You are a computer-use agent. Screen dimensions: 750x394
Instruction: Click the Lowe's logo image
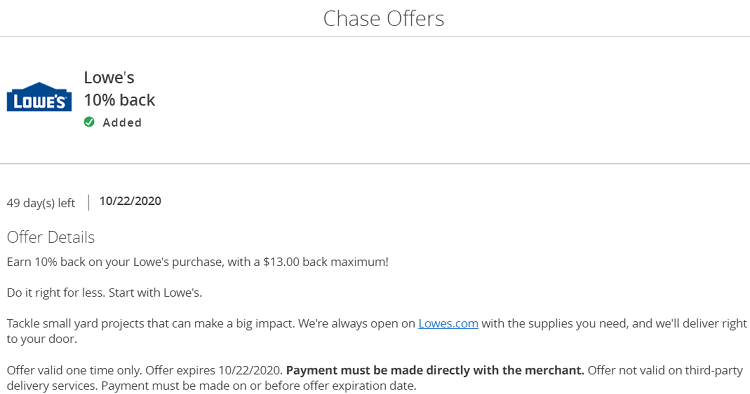(x=39, y=97)
